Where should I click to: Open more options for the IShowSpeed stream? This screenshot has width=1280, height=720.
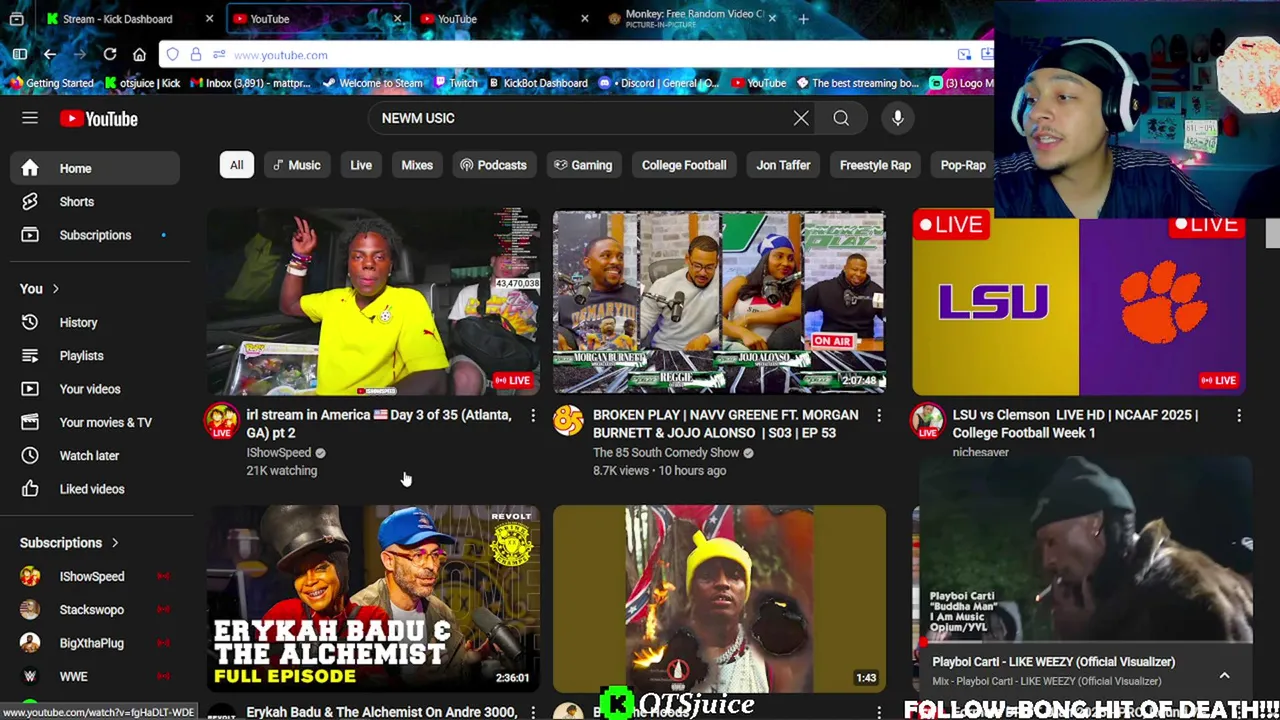532,415
